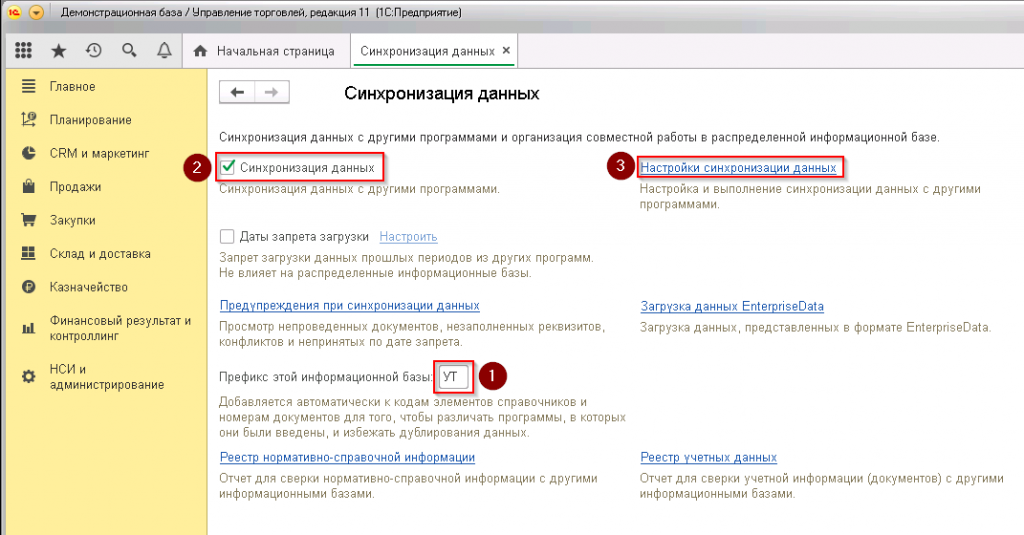Click the Продажи bag icon
The image size is (1024, 535).
pyautogui.click(x=29, y=187)
